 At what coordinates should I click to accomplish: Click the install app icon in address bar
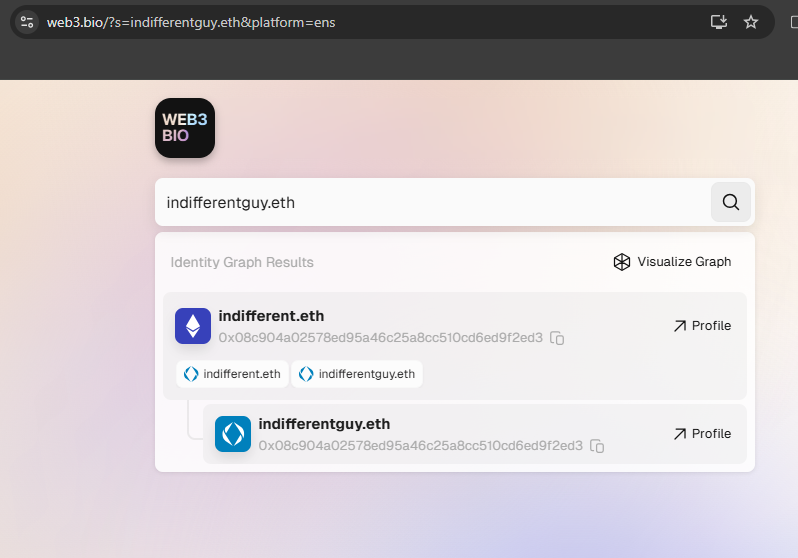tap(718, 22)
